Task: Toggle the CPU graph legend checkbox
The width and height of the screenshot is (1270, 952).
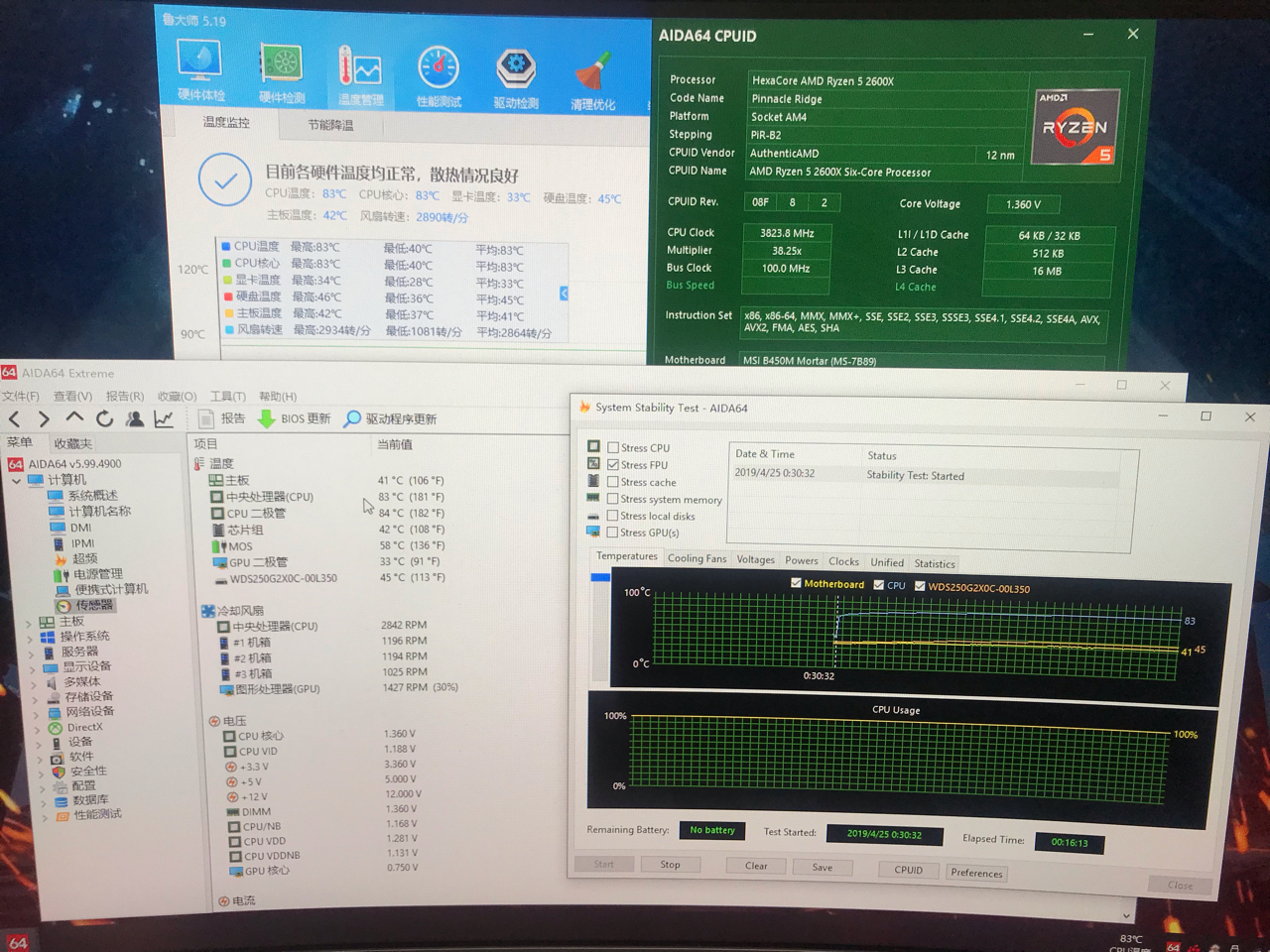Action: click(x=879, y=585)
